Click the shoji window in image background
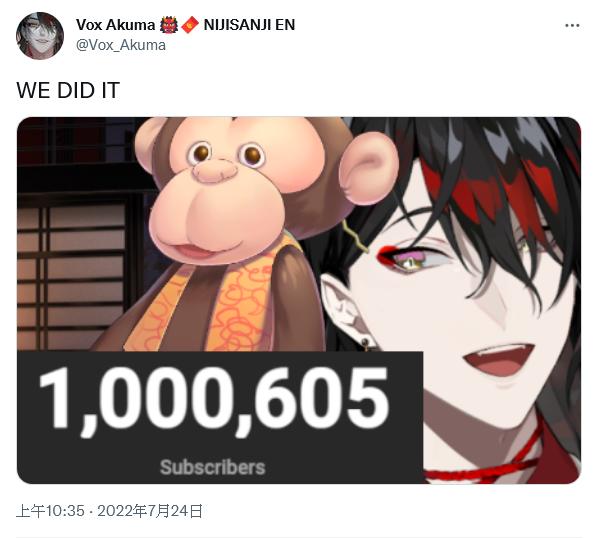 click(x=71, y=276)
